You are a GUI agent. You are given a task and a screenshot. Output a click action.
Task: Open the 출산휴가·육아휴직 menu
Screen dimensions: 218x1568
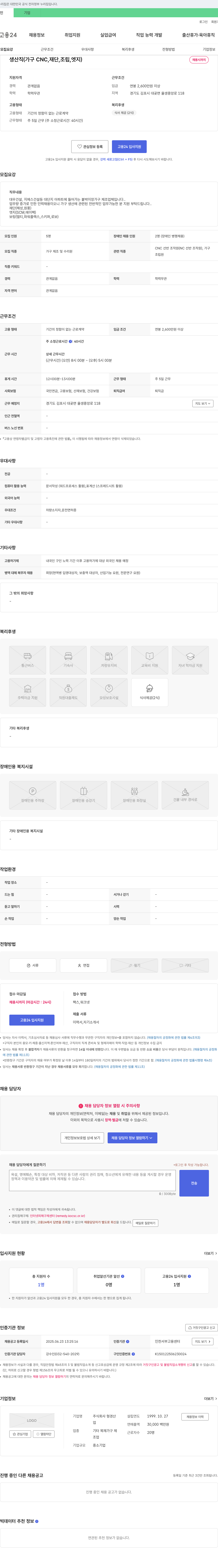click(198, 35)
